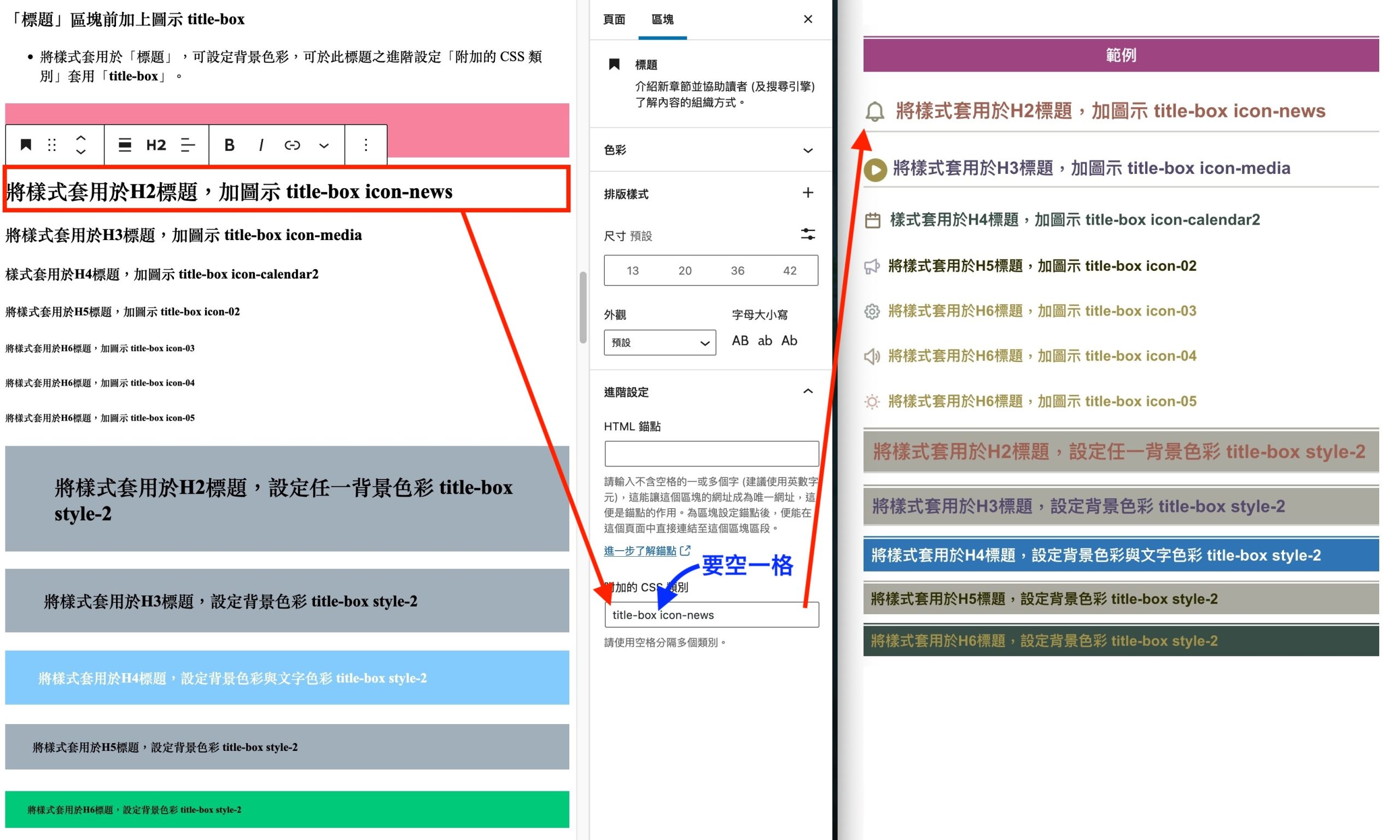
Task: Click the sun icon beside icon-05 preview
Action: pyautogui.click(x=872, y=402)
